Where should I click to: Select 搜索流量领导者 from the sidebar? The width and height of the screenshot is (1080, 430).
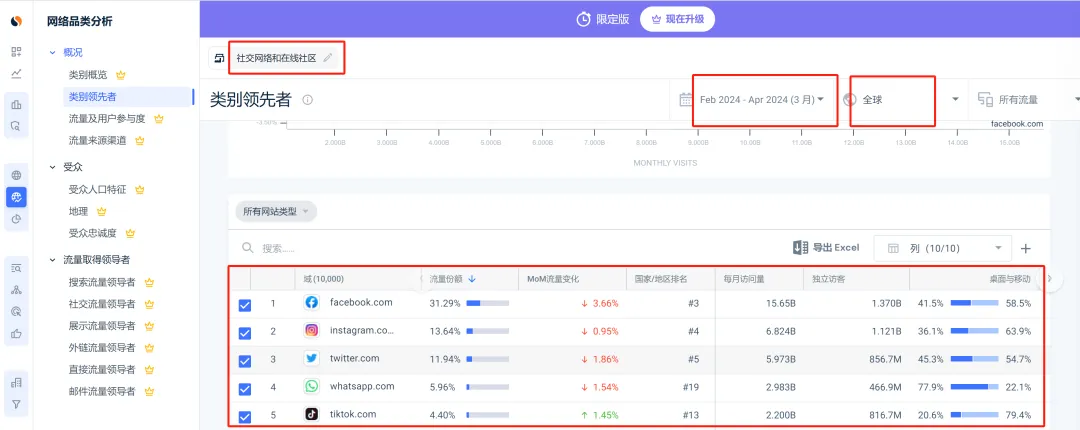[101, 282]
